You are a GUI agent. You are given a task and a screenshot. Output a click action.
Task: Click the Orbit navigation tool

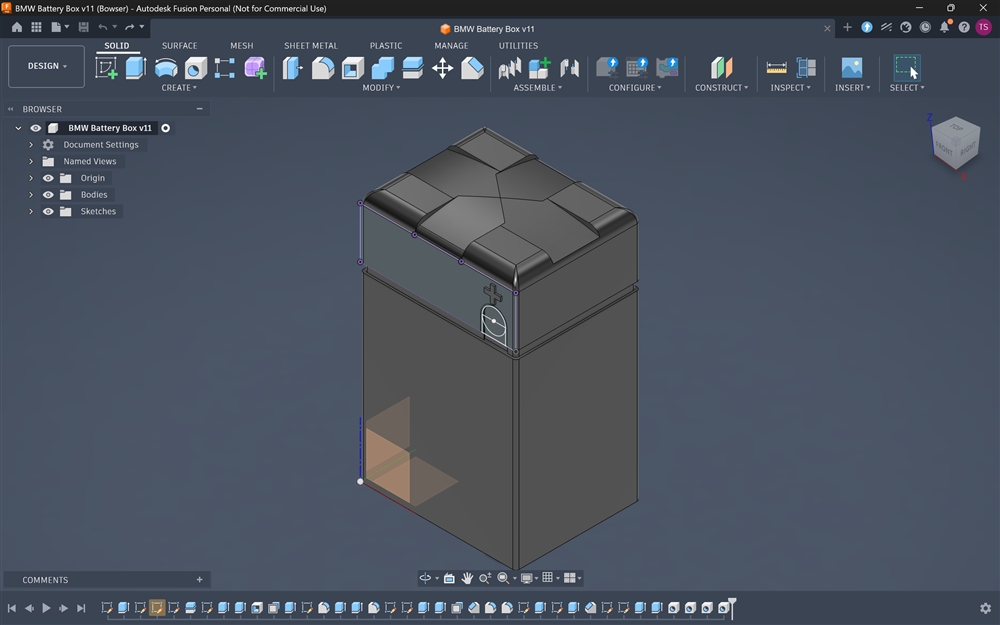coord(425,578)
